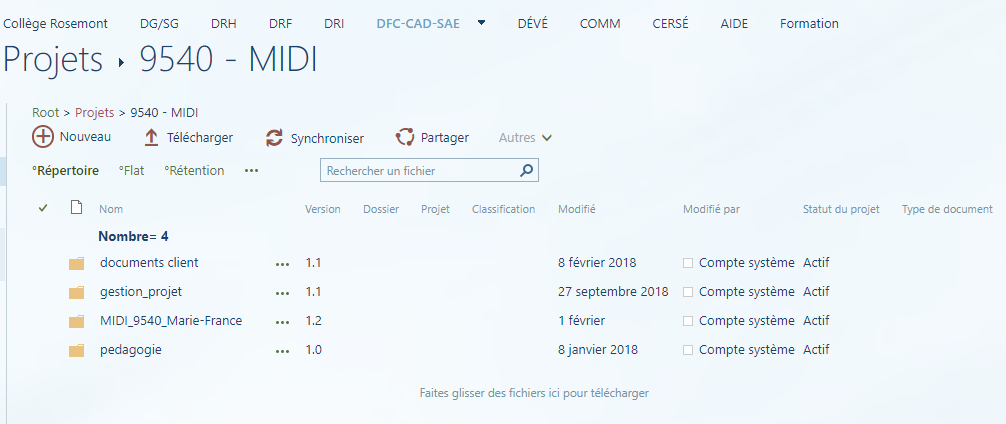
Task: Click the Nouveau plus icon
Action: [x=43, y=138]
